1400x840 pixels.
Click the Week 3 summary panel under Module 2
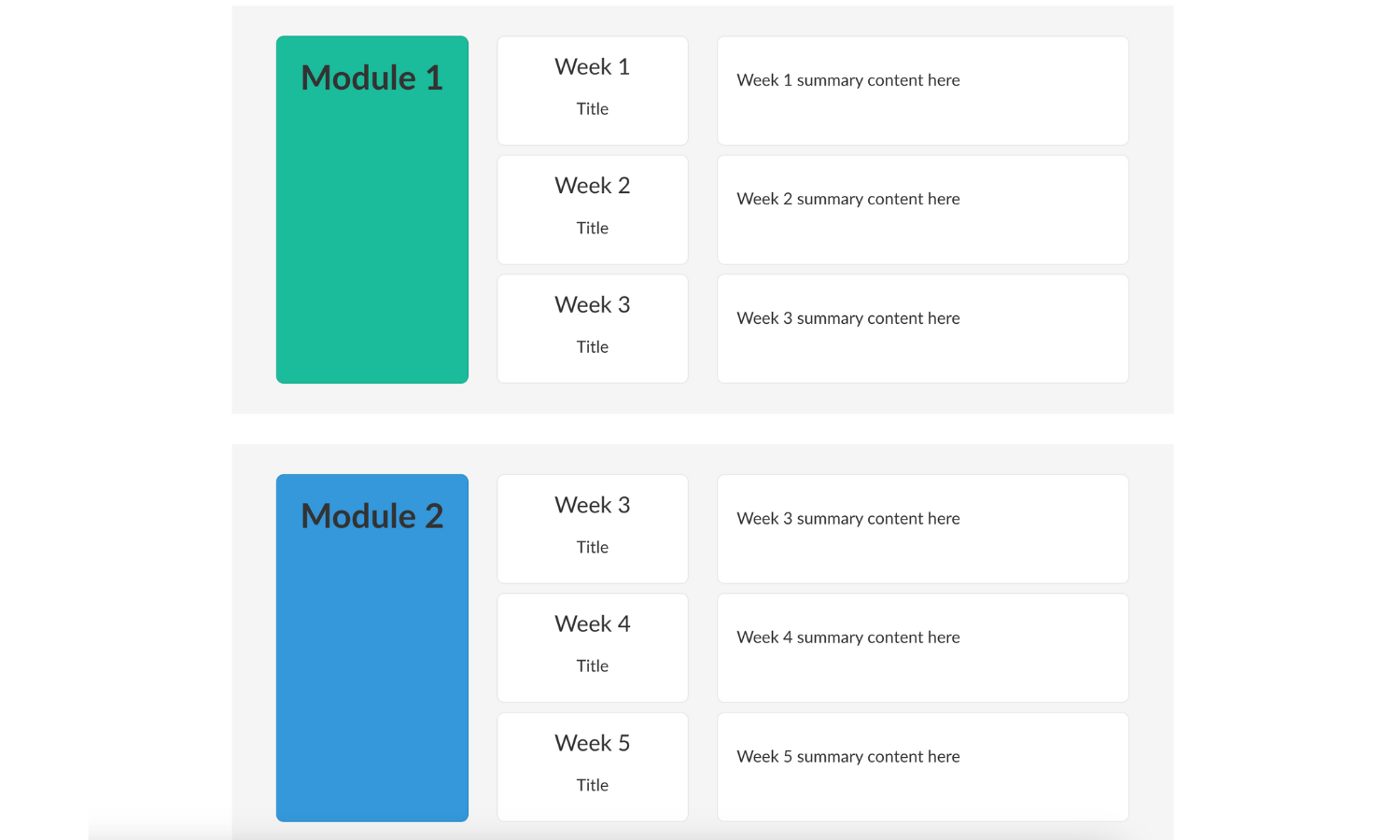(922, 528)
